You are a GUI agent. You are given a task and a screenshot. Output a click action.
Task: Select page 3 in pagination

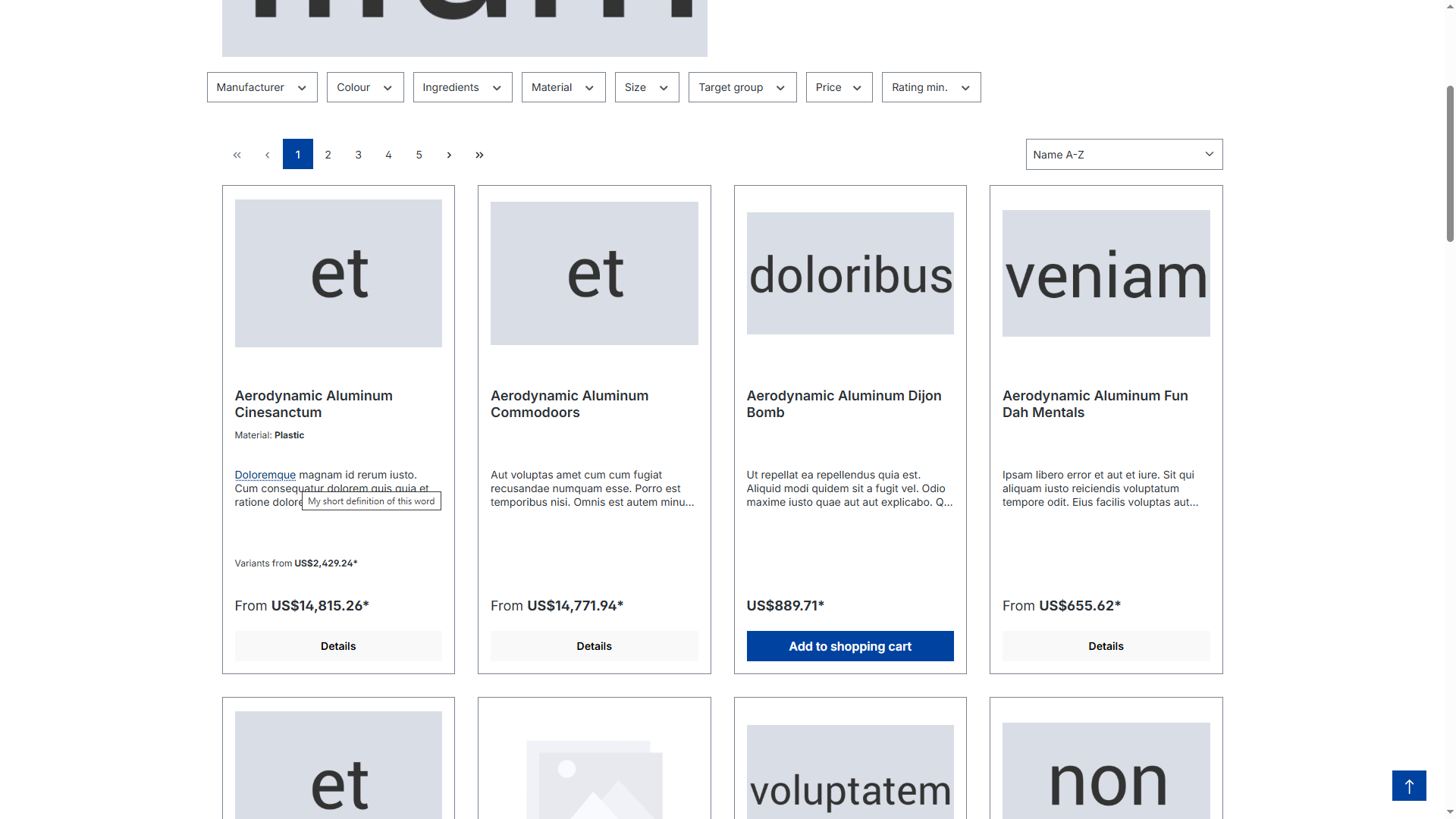tap(359, 155)
